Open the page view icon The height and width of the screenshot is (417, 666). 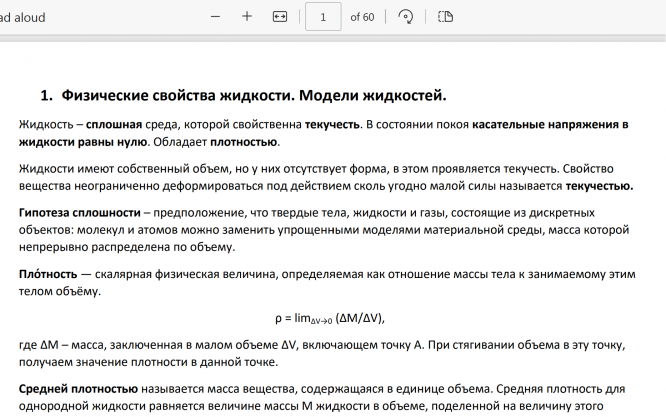point(446,17)
